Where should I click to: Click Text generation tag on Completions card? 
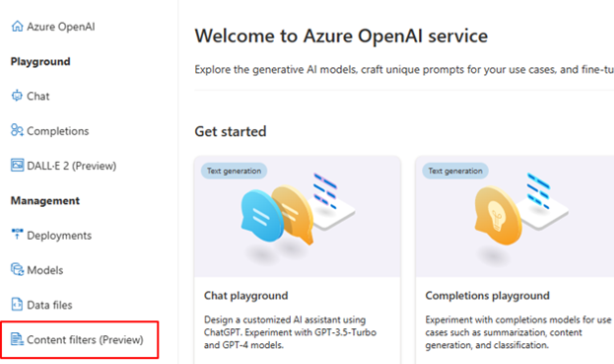coord(455,171)
